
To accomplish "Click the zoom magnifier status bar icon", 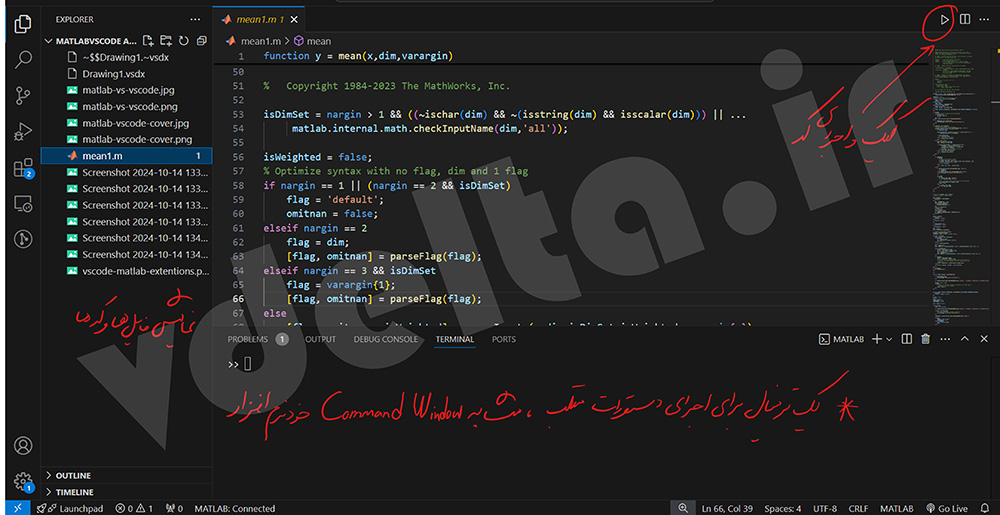I will pos(683,508).
